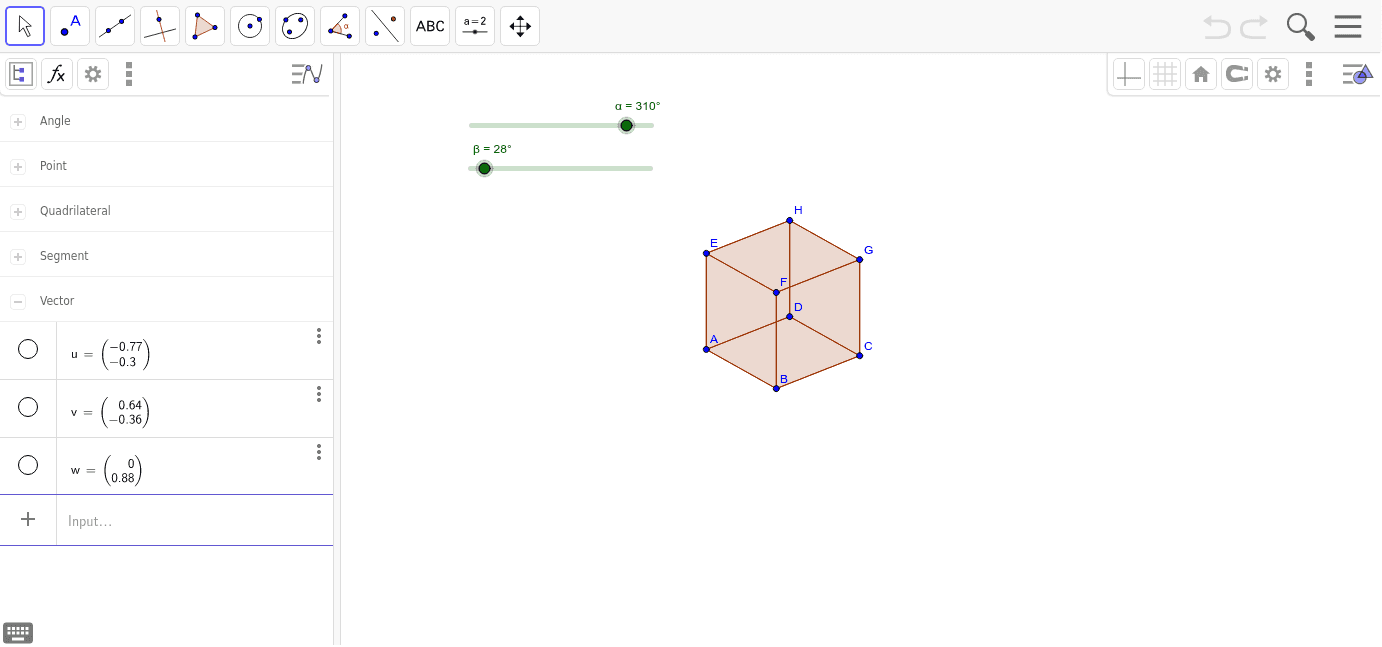The height and width of the screenshot is (647, 1382).
Task: Open the ABC text tool
Action: [x=429, y=25]
